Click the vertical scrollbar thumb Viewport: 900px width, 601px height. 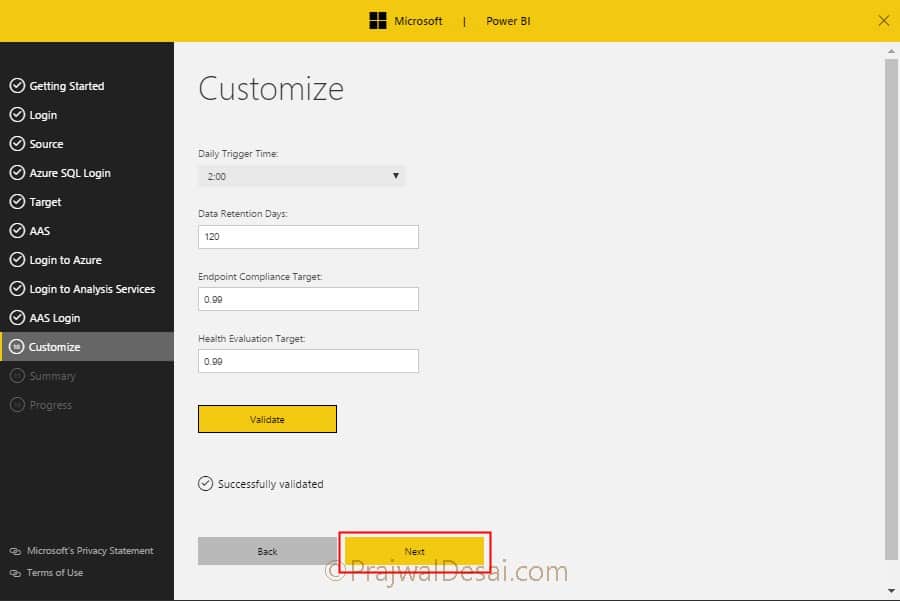(891, 309)
